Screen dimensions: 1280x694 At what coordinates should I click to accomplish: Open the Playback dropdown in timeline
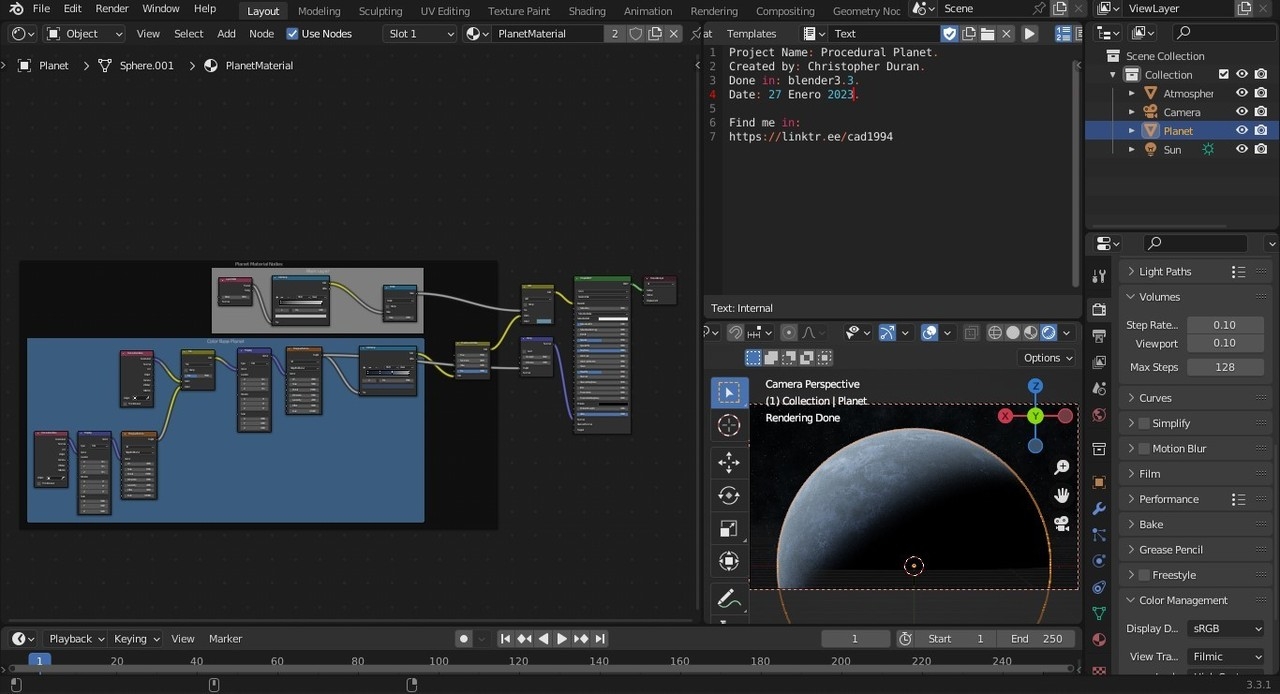point(76,638)
